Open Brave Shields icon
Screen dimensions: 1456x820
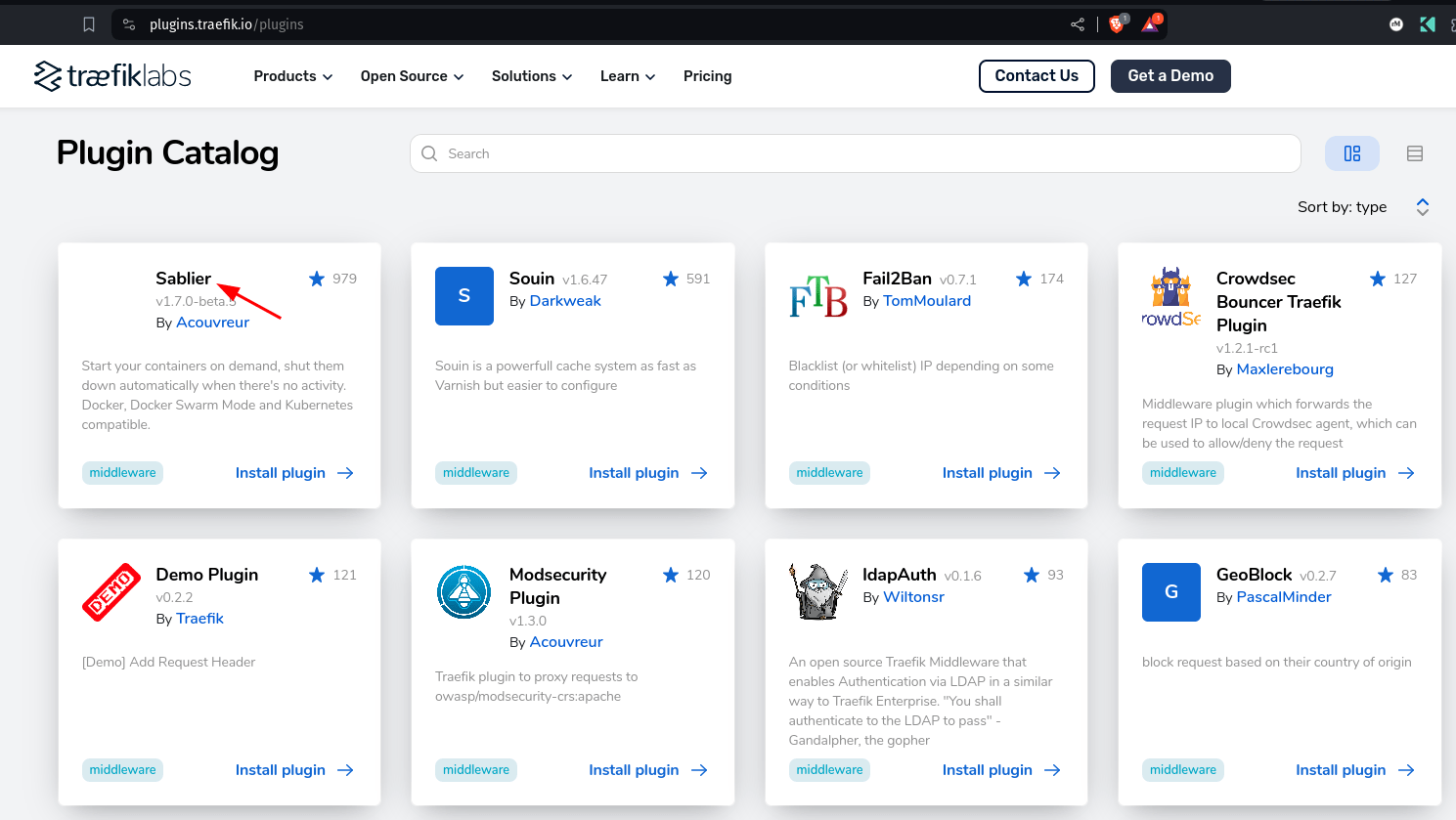[1118, 23]
